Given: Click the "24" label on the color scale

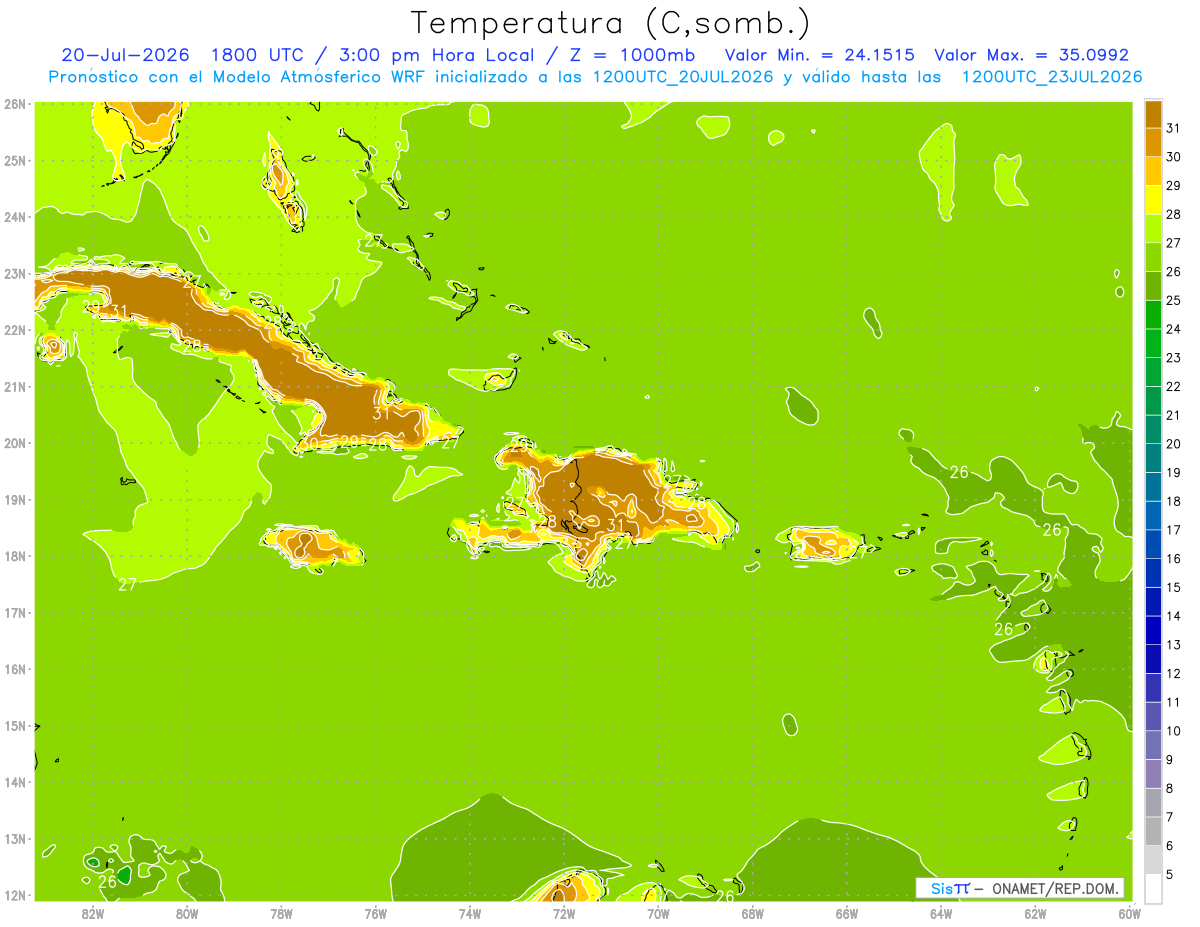Looking at the screenshot, I should (1173, 329).
